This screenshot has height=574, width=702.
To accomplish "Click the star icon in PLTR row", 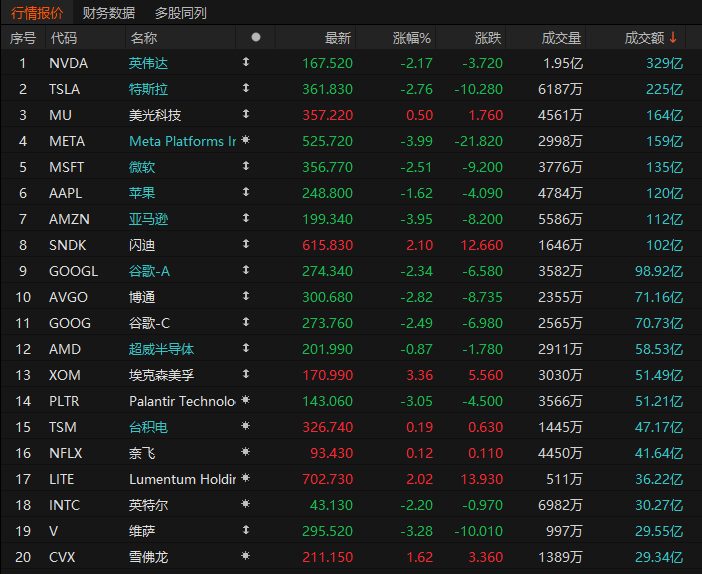I will tap(245, 400).
